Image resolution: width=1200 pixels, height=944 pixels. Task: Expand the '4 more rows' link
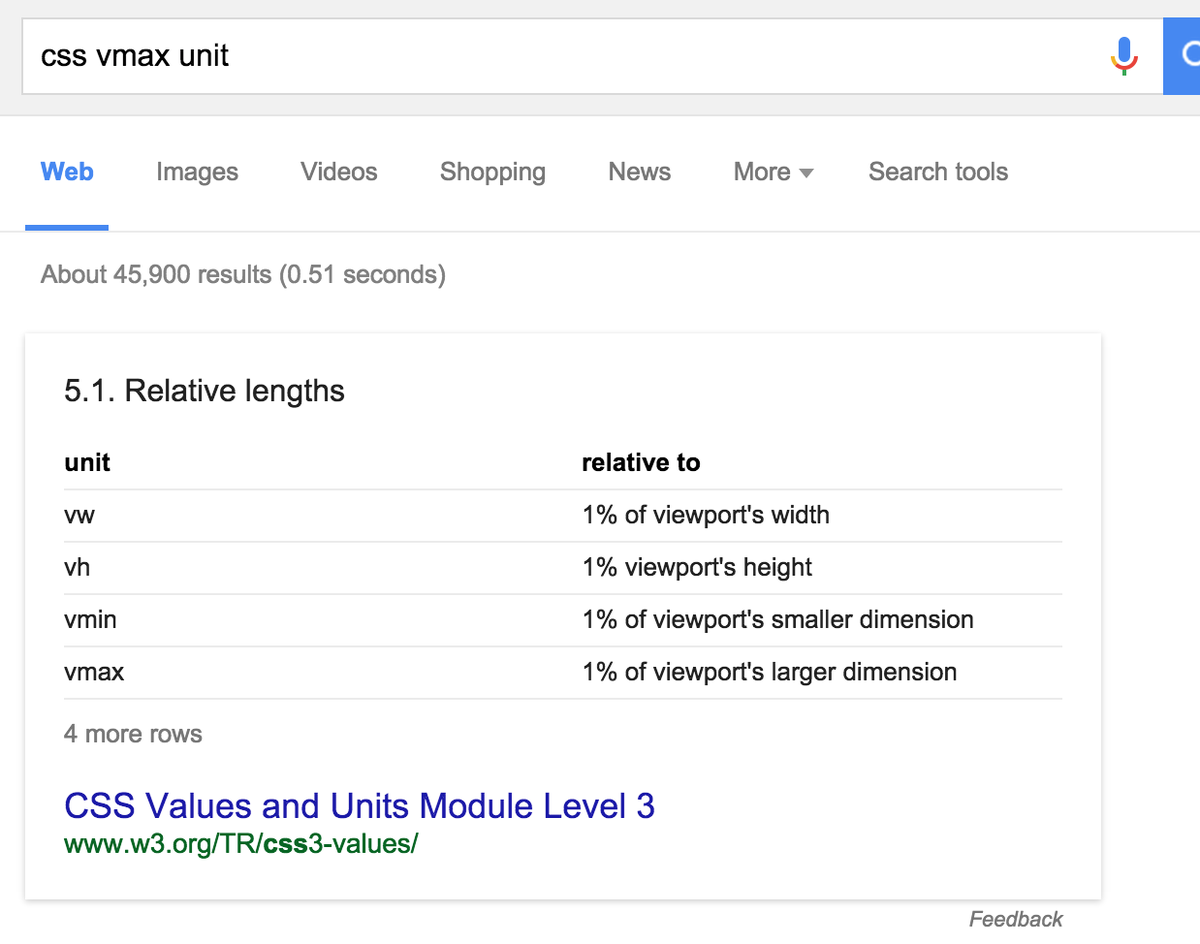[x=133, y=734]
